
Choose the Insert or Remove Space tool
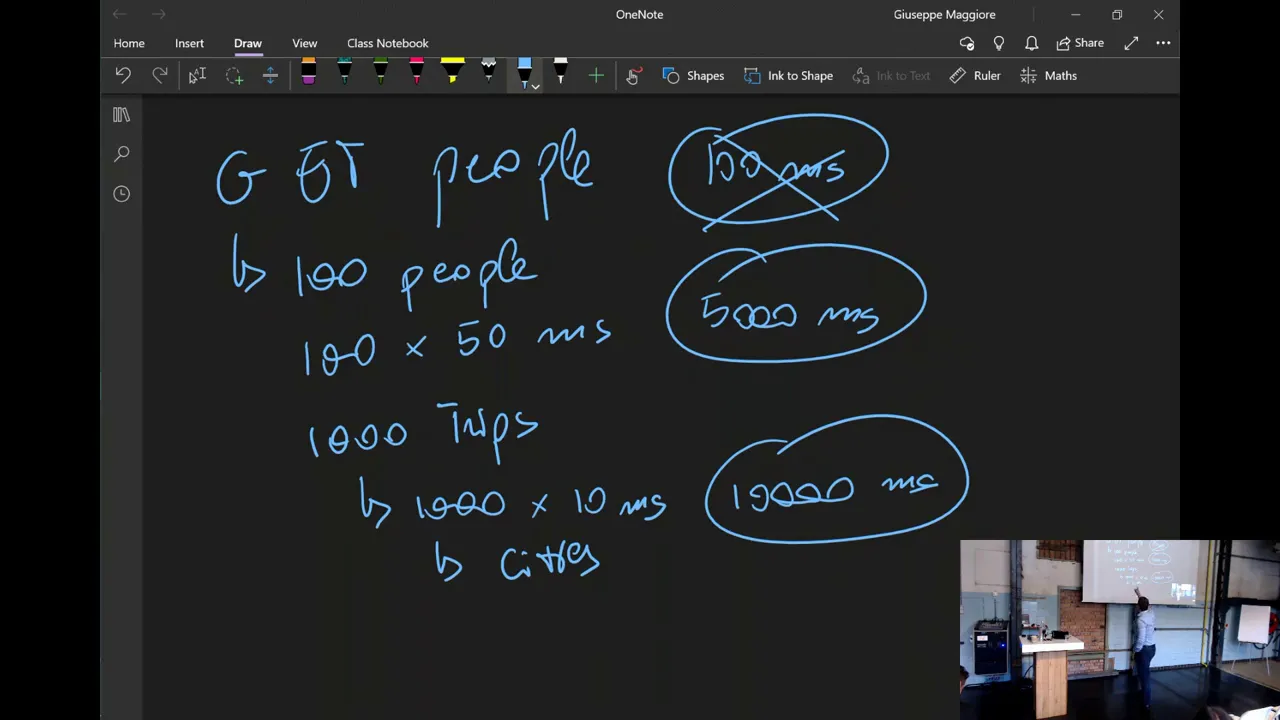[x=270, y=75]
